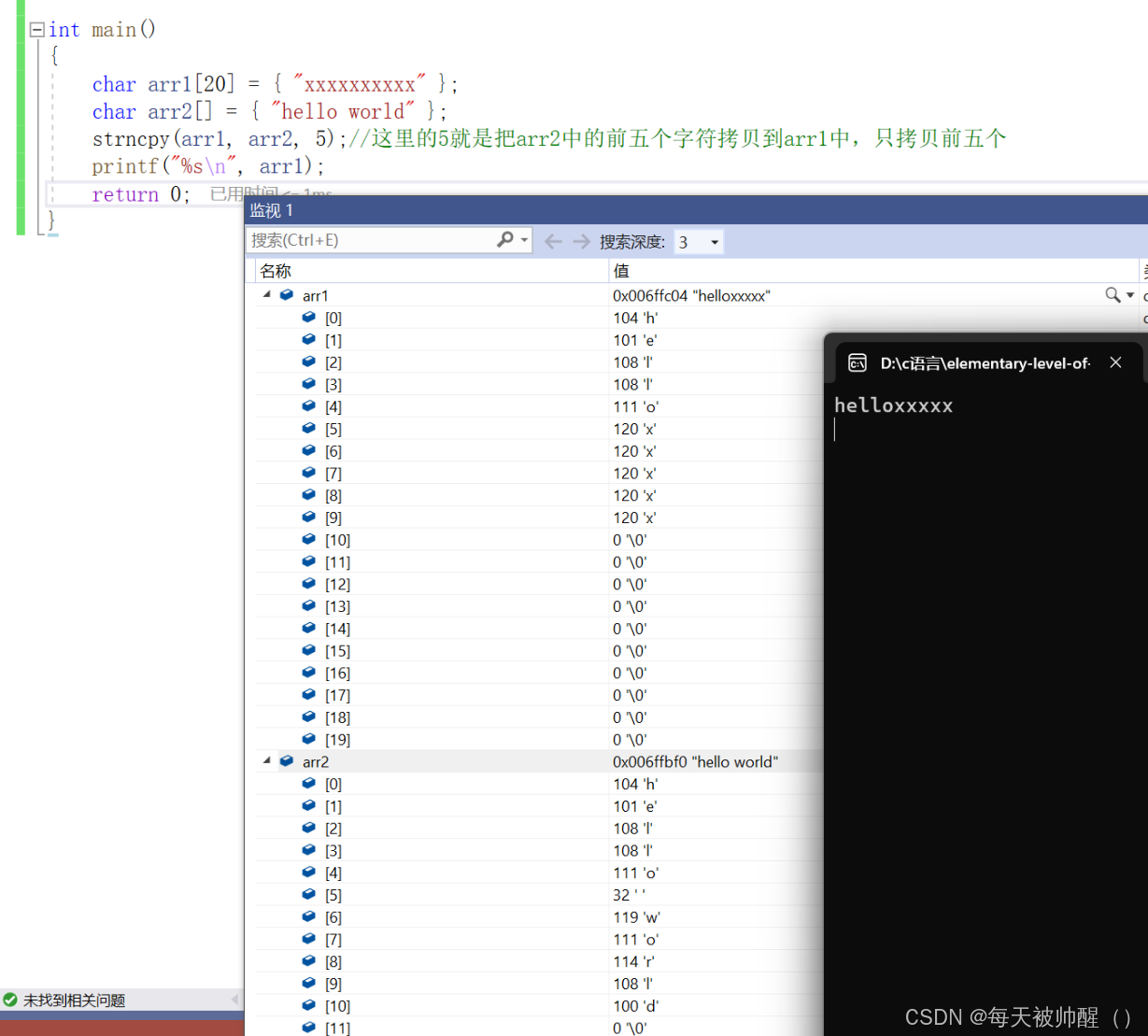
Task: Collapse the arr1 watch entry
Action: (267, 294)
